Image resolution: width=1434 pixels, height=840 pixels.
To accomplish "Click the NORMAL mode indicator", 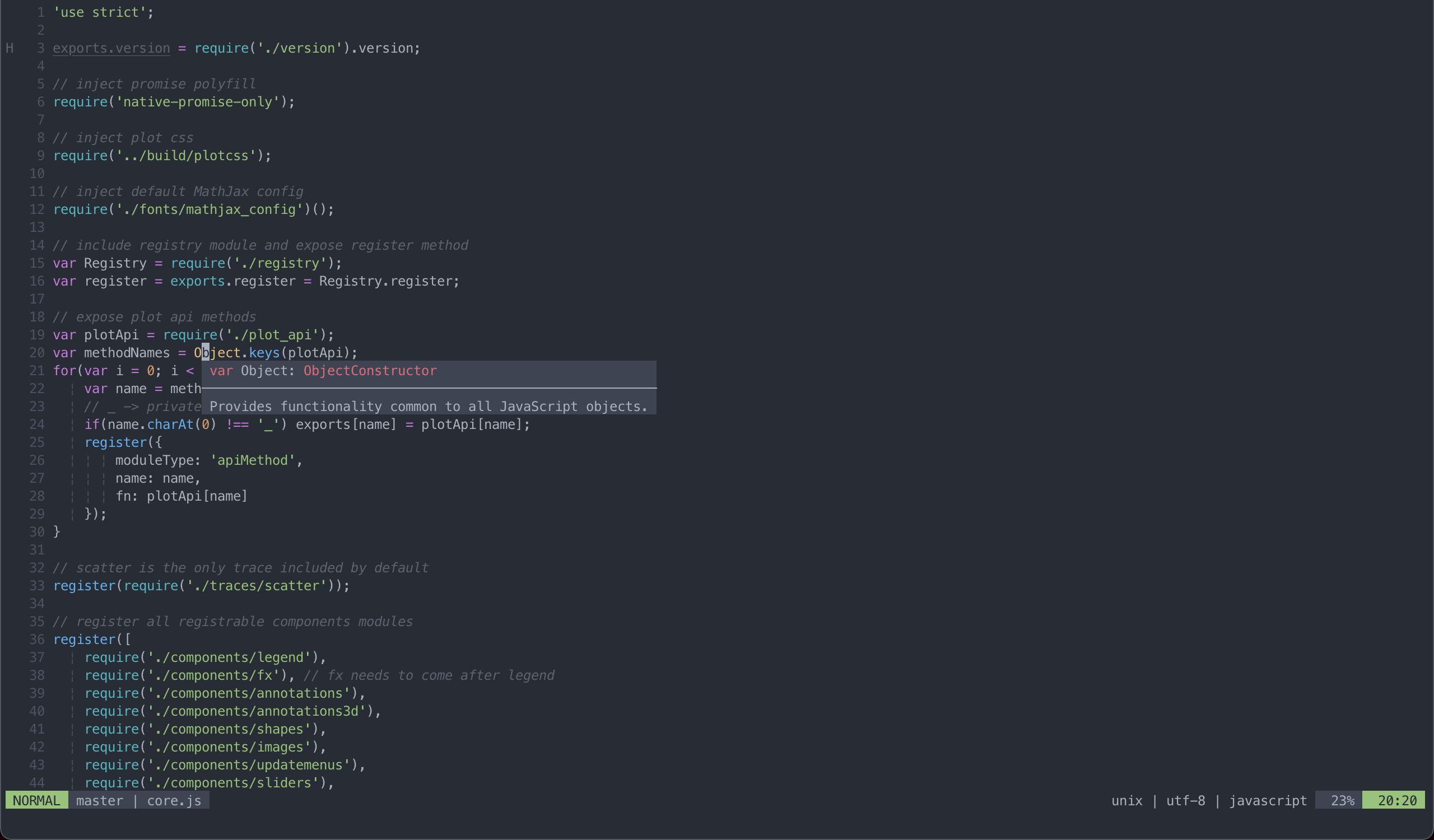I will tap(36, 800).
